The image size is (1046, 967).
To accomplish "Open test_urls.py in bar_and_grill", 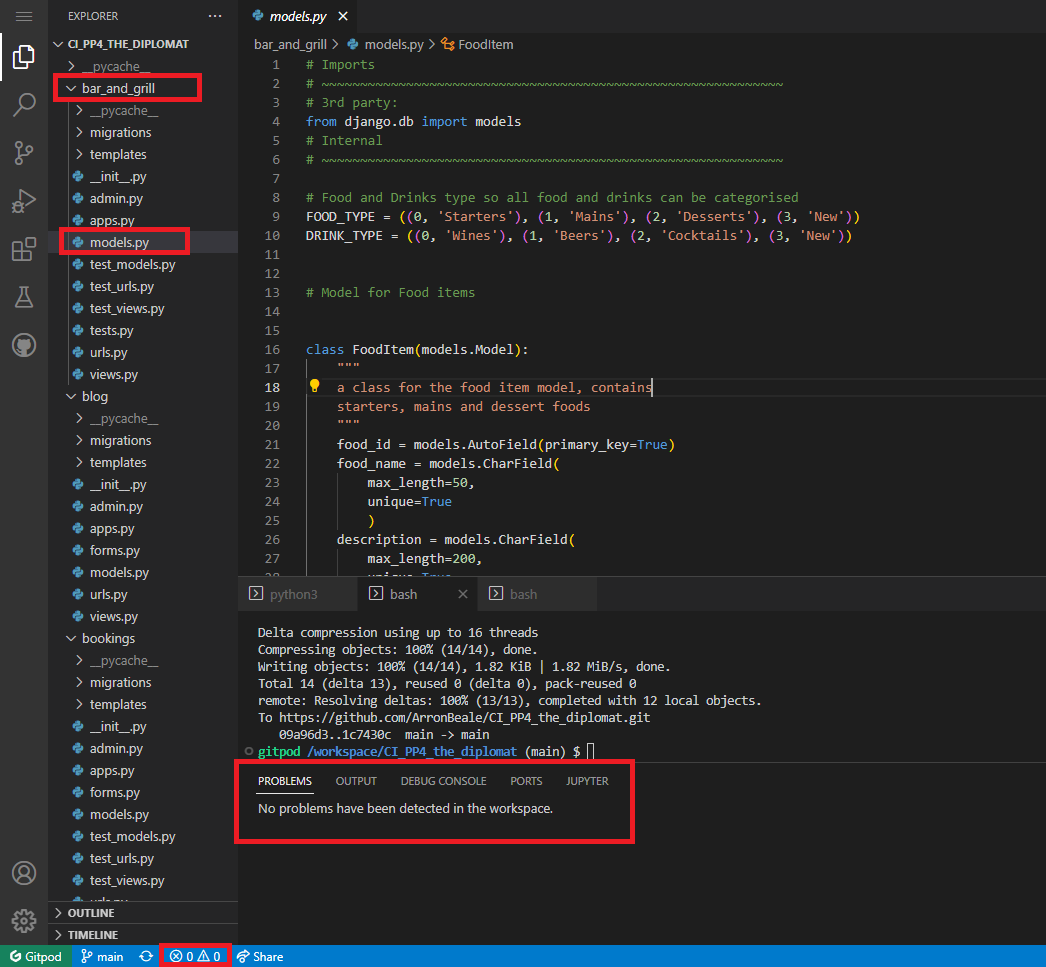I will click(121, 286).
